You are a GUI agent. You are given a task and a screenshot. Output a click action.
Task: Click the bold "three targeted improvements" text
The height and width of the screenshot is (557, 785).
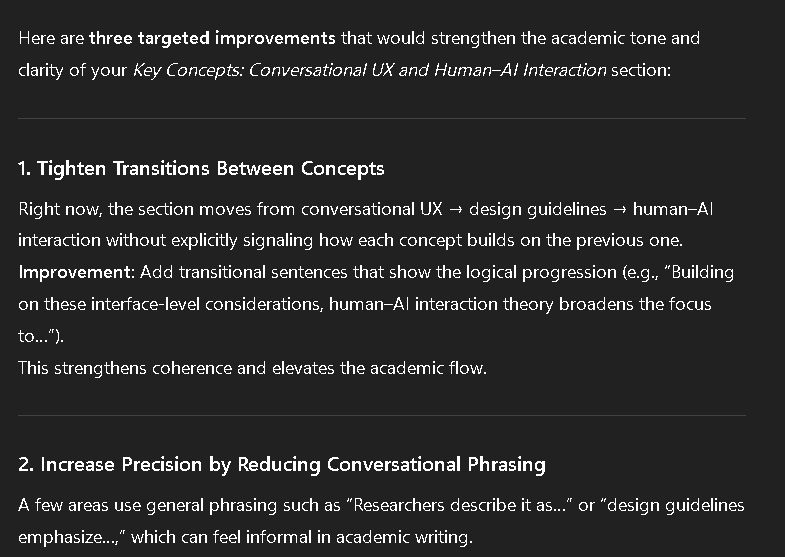click(212, 39)
